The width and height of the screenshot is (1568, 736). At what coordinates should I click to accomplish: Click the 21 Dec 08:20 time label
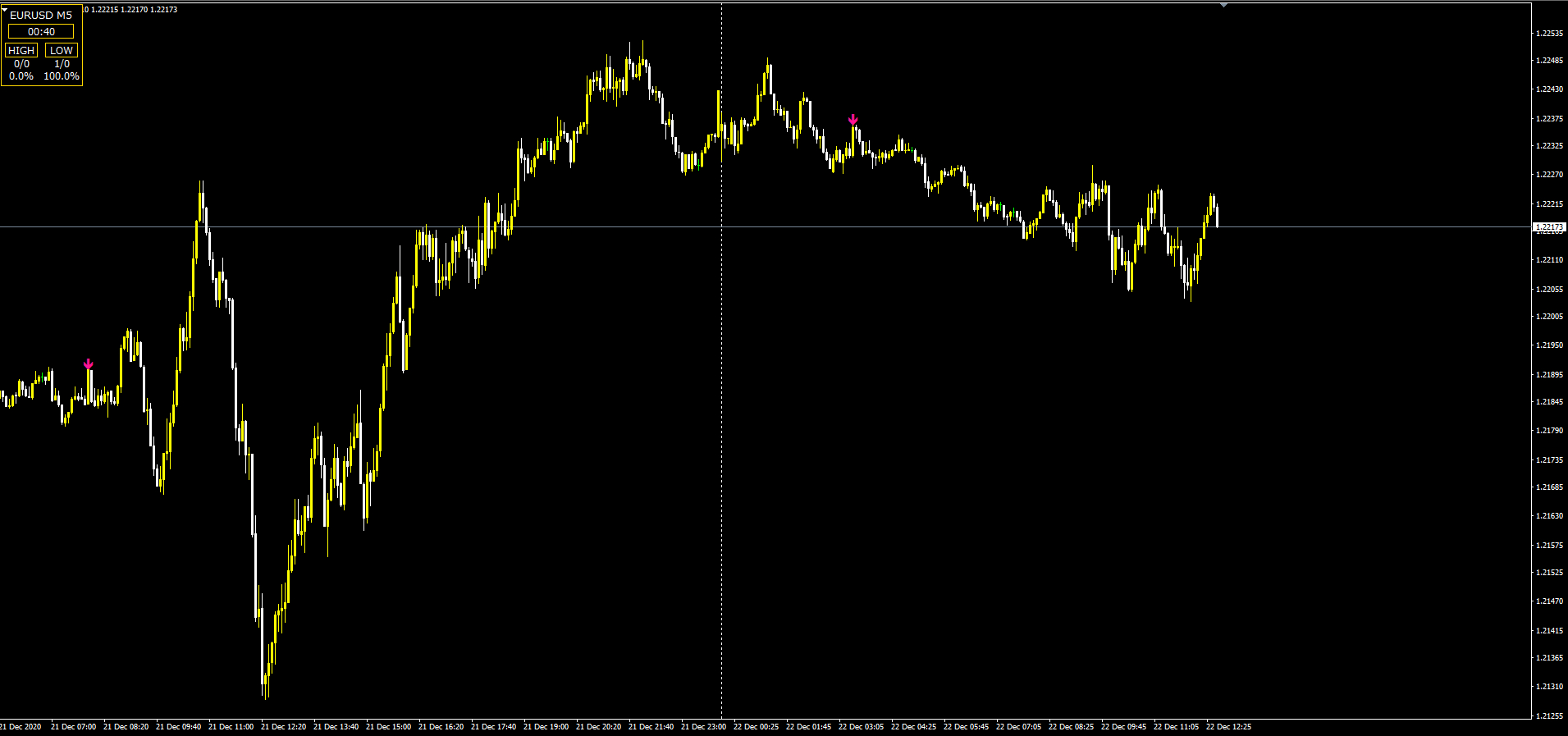(x=126, y=727)
